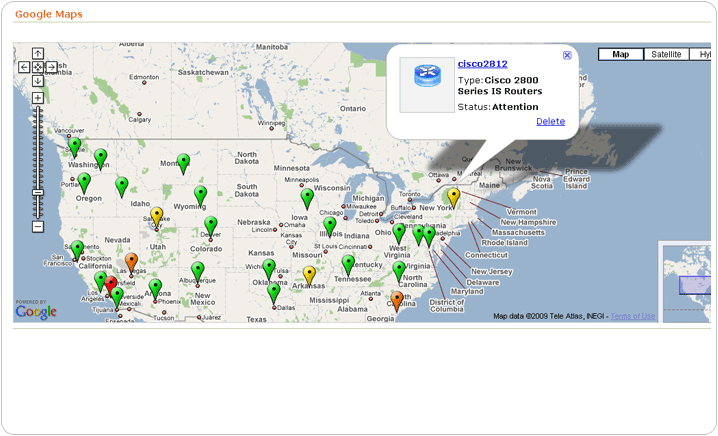Select the green marker in Montana
This screenshot has width=718, height=436.
(x=184, y=164)
